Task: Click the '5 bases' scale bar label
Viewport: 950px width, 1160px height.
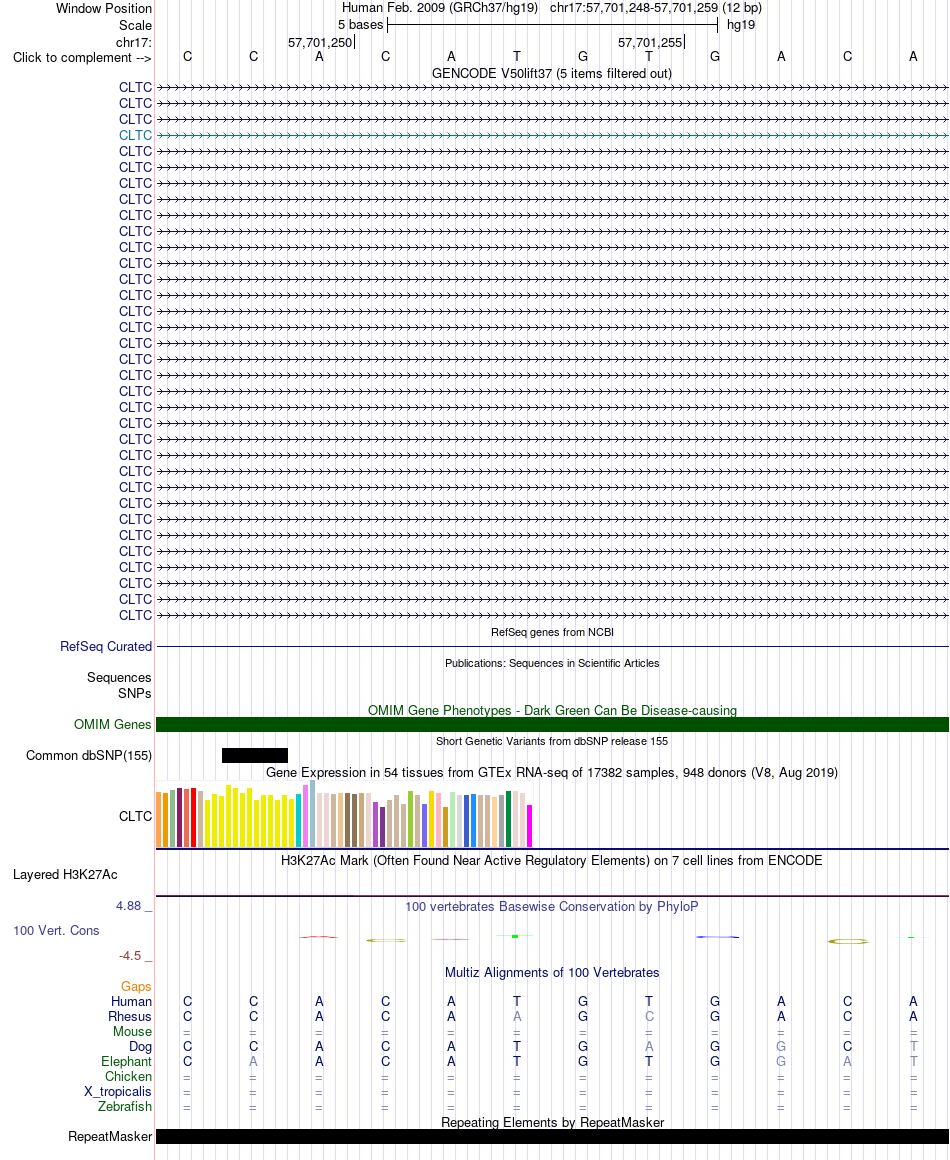Action: 361,25
